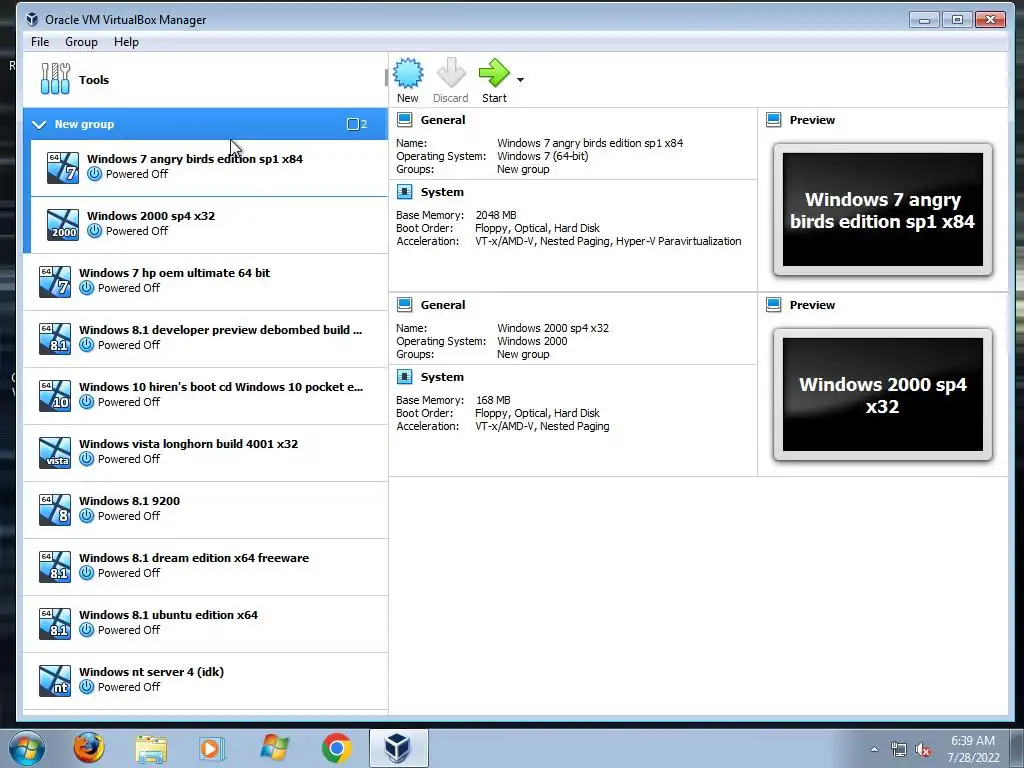This screenshot has height=768, width=1024.
Task: Open the Group menu
Action: click(81, 42)
